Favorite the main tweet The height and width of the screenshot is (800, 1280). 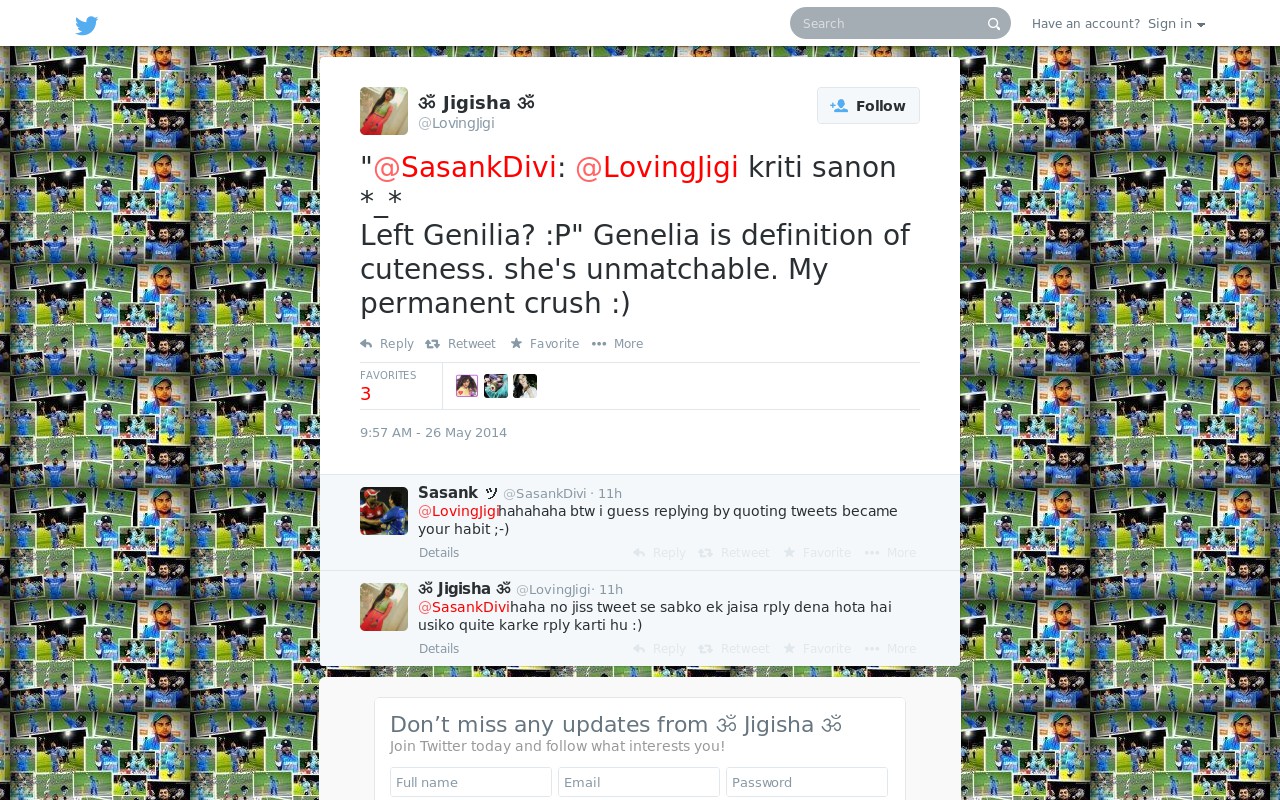[544, 344]
